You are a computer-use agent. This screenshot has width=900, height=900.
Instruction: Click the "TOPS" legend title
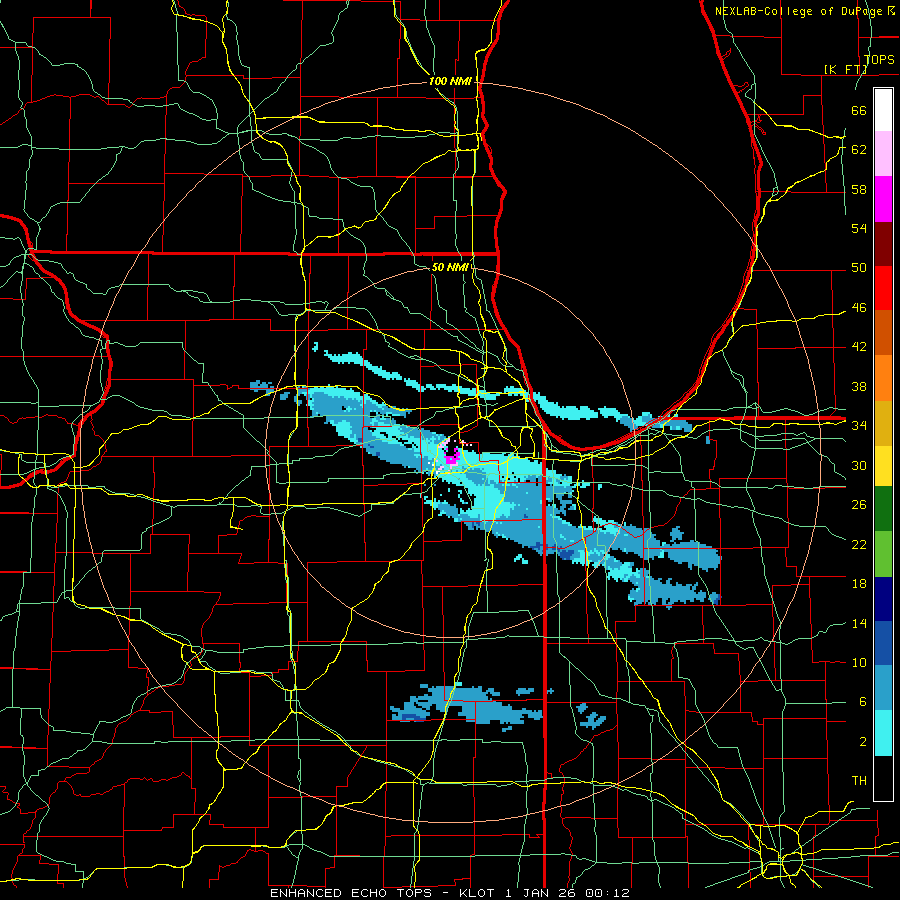tap(879, 59)
